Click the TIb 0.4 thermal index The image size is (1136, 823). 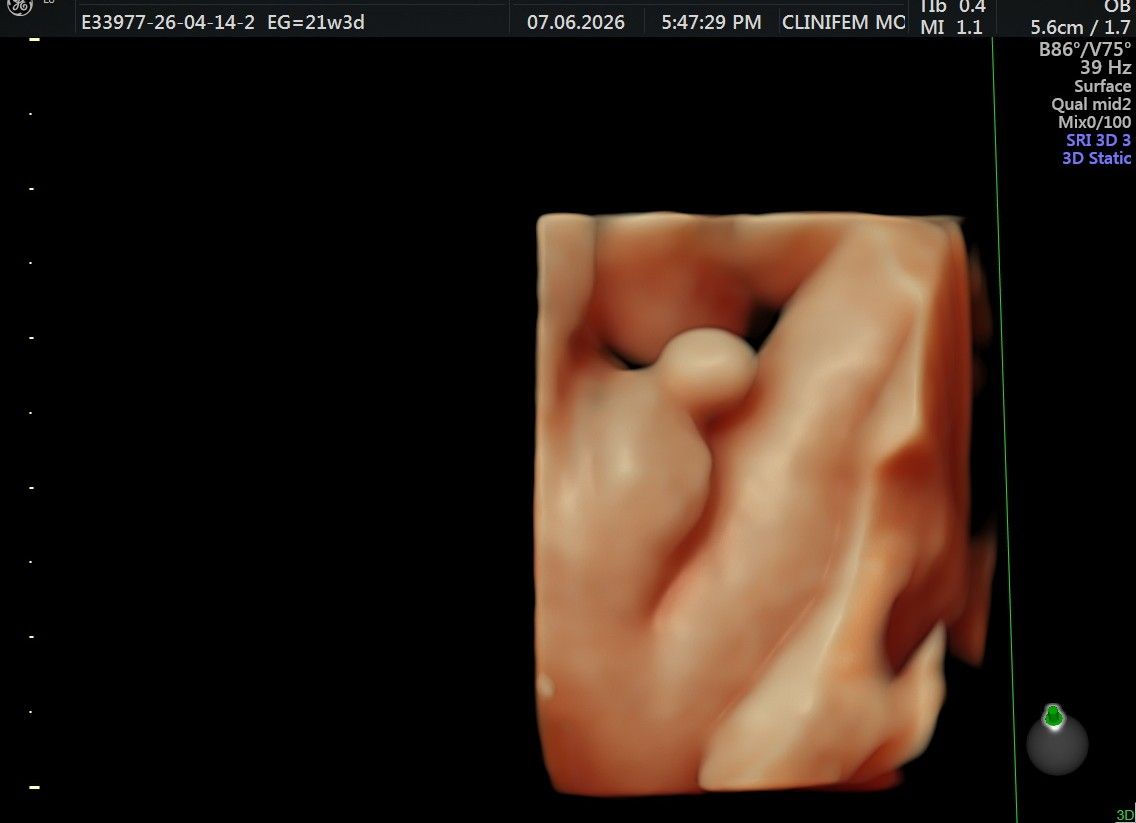[x=953, y=7]
